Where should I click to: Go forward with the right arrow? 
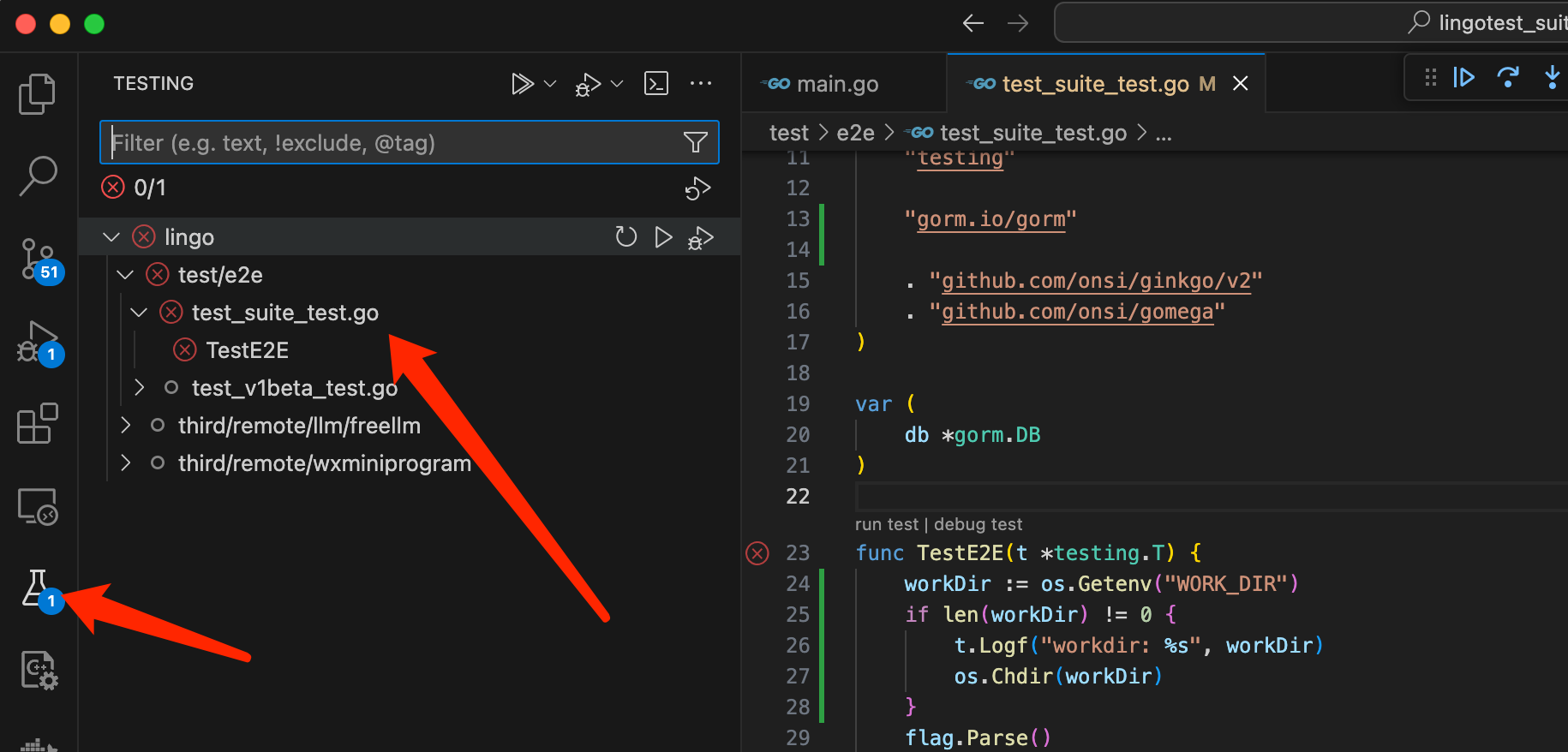click(1018, 23)
